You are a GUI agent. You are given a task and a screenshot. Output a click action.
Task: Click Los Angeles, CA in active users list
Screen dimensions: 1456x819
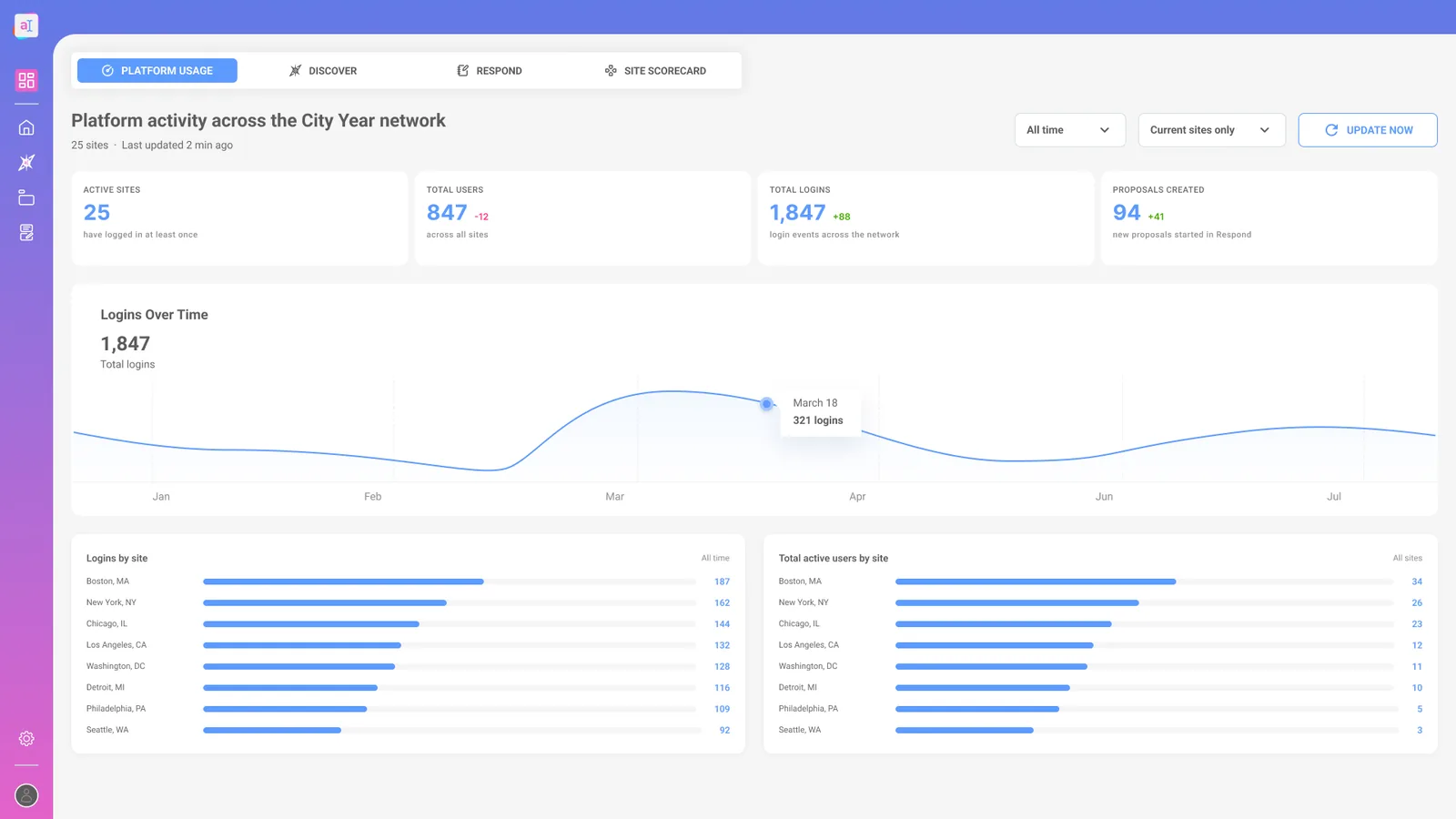click(809, 645)
